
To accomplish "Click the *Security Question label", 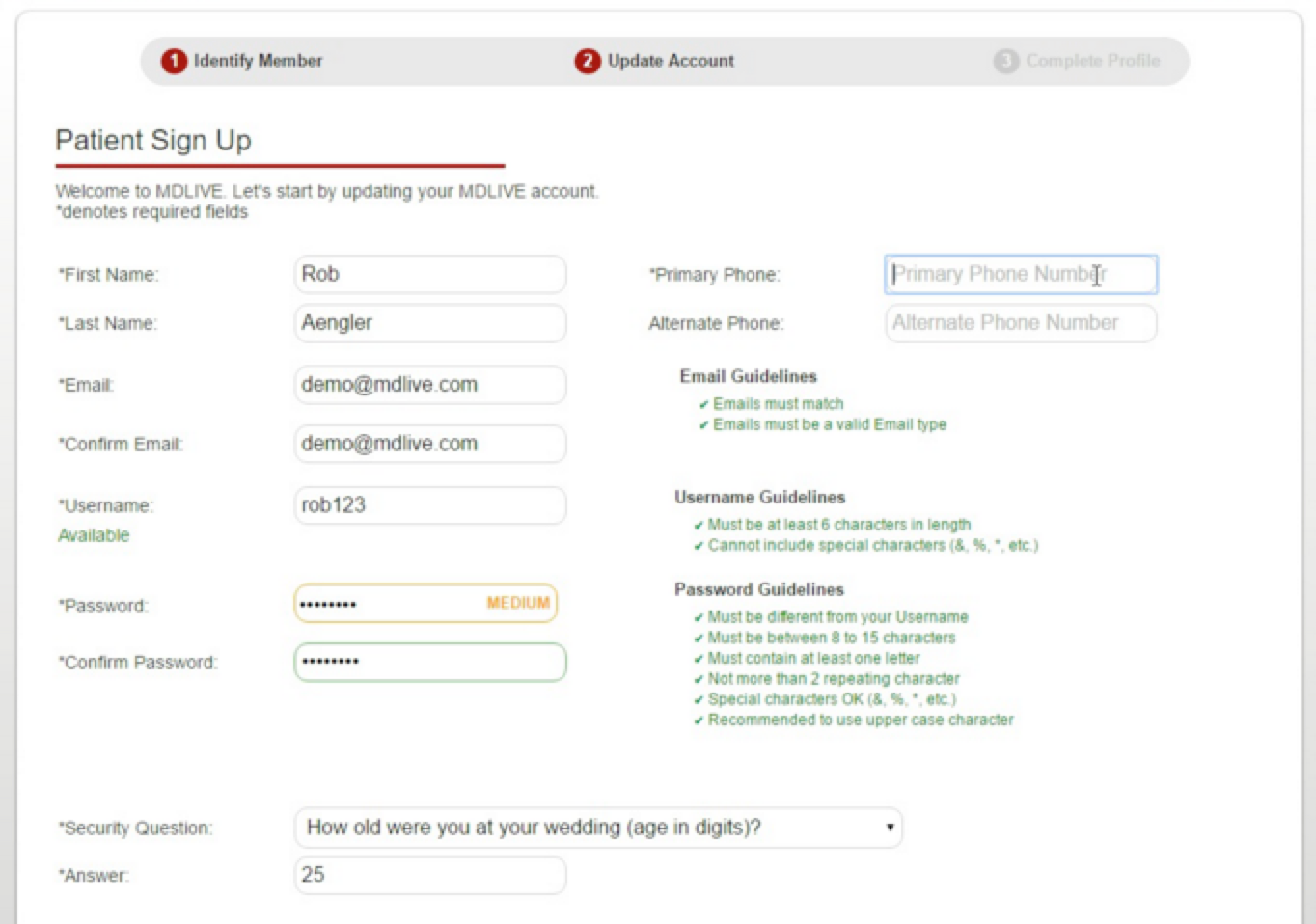I will 135,829.
